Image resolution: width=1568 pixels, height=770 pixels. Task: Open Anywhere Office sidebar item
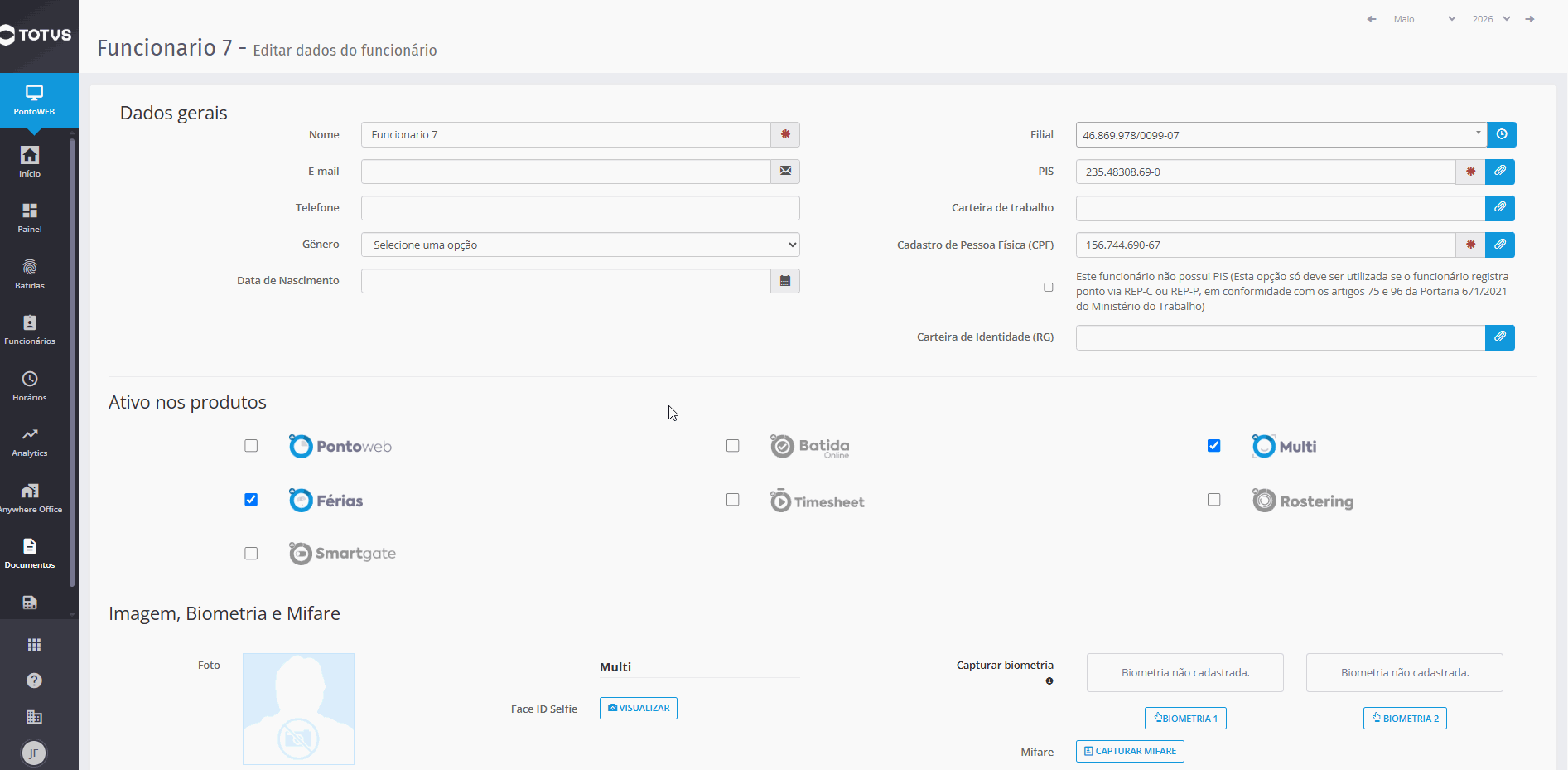click(x=30, y=498)
